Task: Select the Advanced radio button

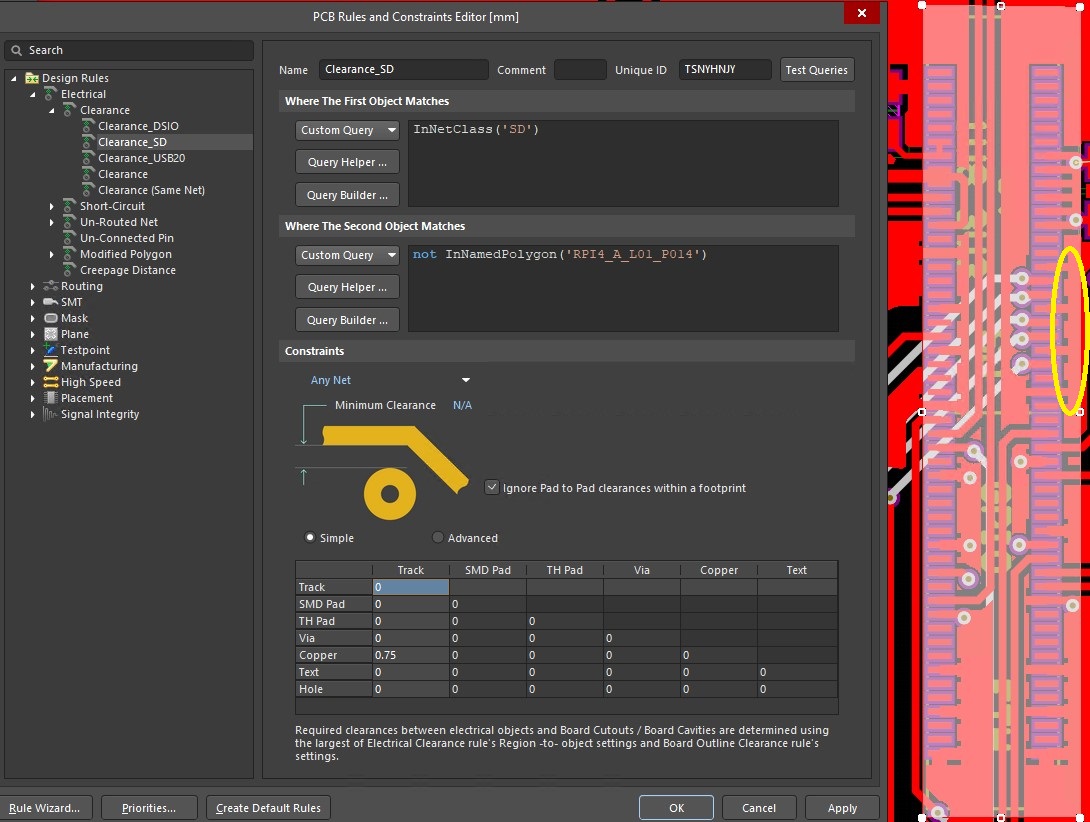Action: [x=438, y=538]
